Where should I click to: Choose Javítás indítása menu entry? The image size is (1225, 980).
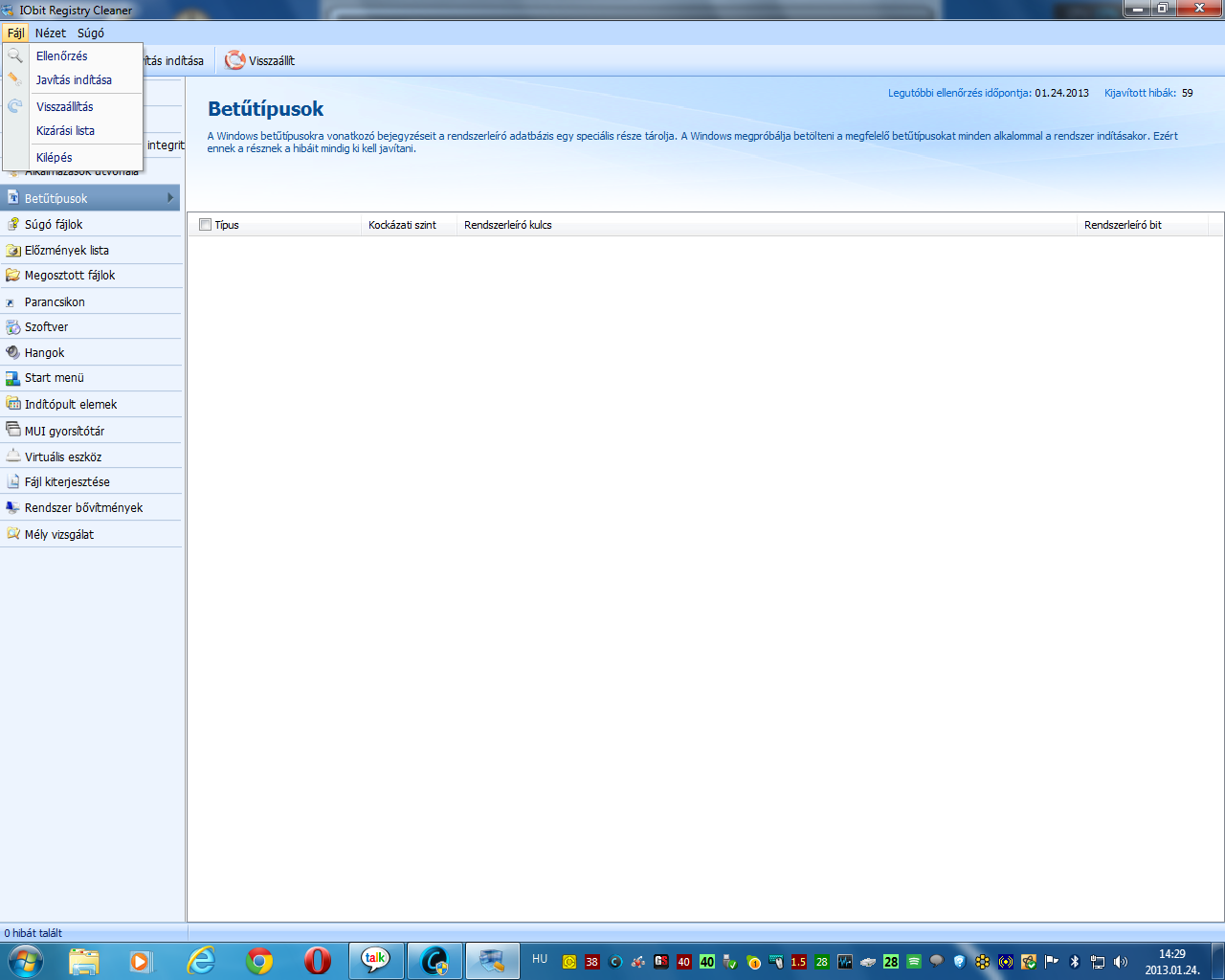(x=73, y=79)
